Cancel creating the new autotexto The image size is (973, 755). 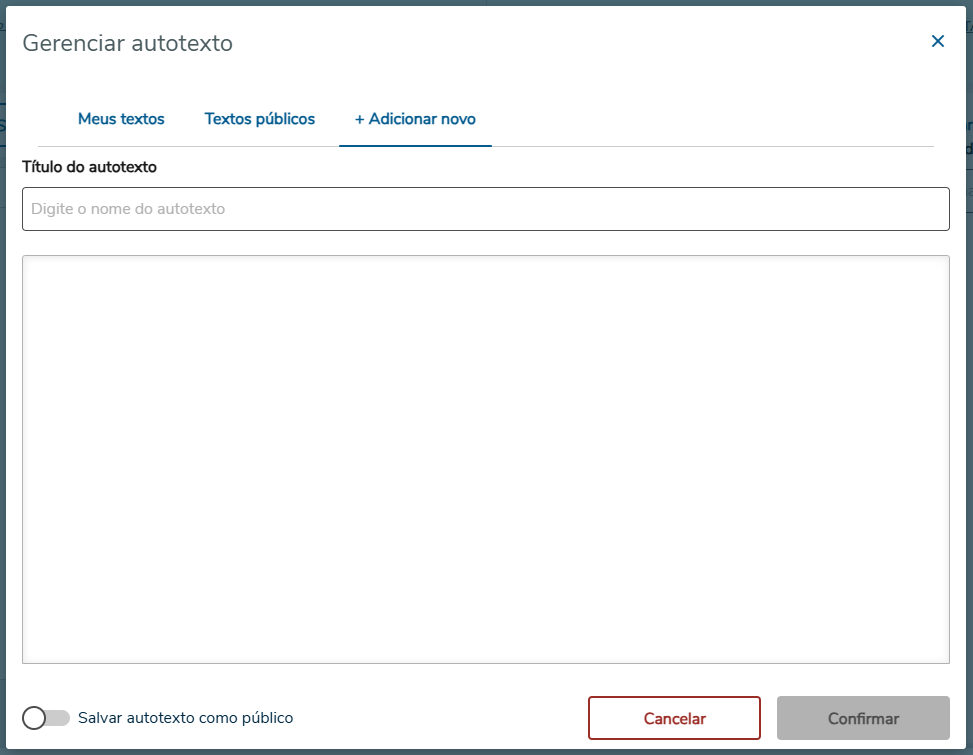click(x=674, y=718)
